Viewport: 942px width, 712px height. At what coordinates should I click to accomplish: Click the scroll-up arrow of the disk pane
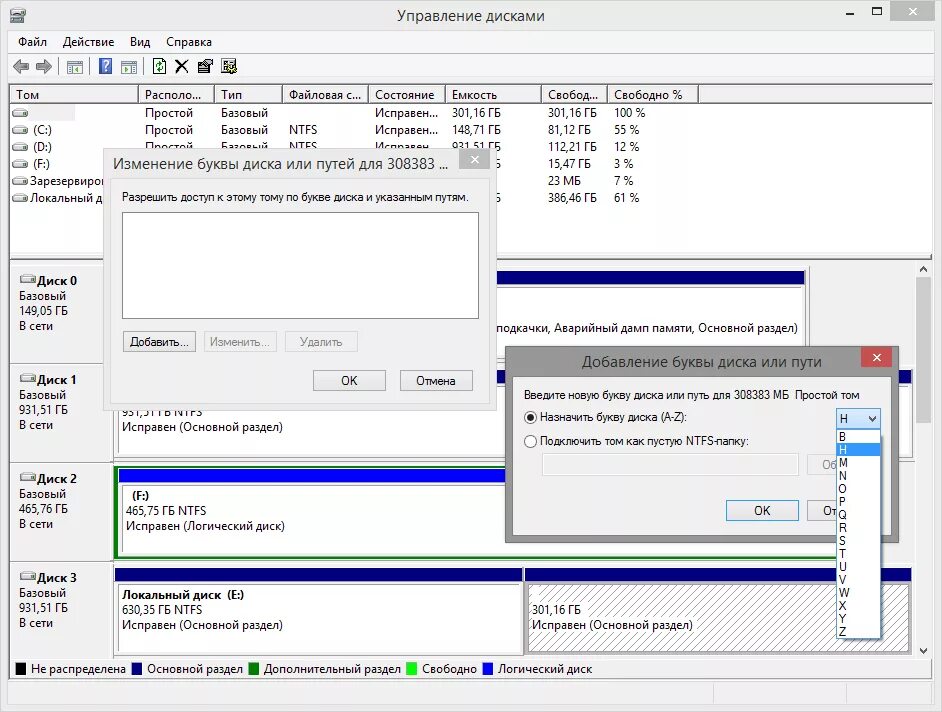coord(923,270)
